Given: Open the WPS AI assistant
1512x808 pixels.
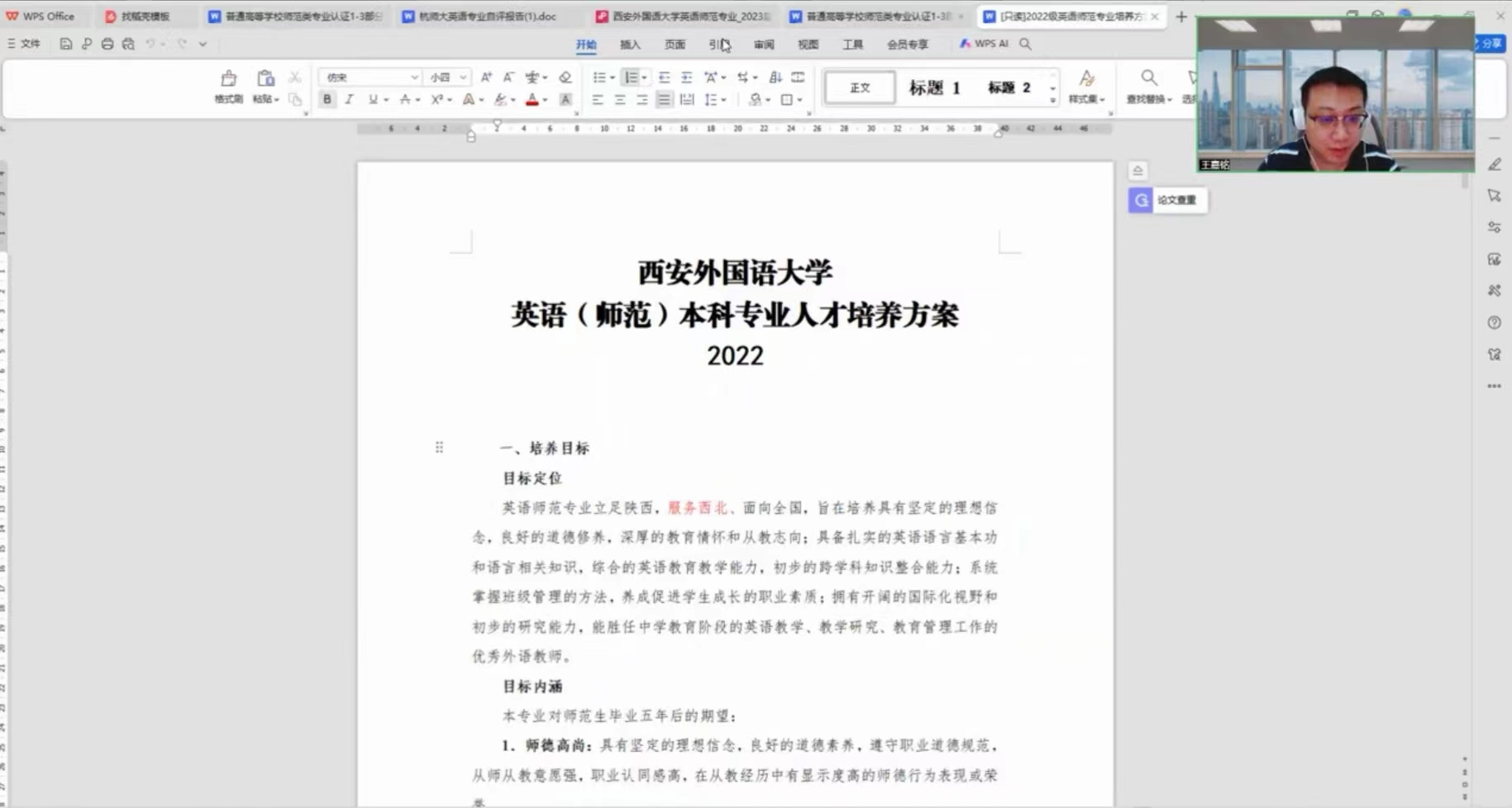Looking at the screenshot, I should [984, 44].
